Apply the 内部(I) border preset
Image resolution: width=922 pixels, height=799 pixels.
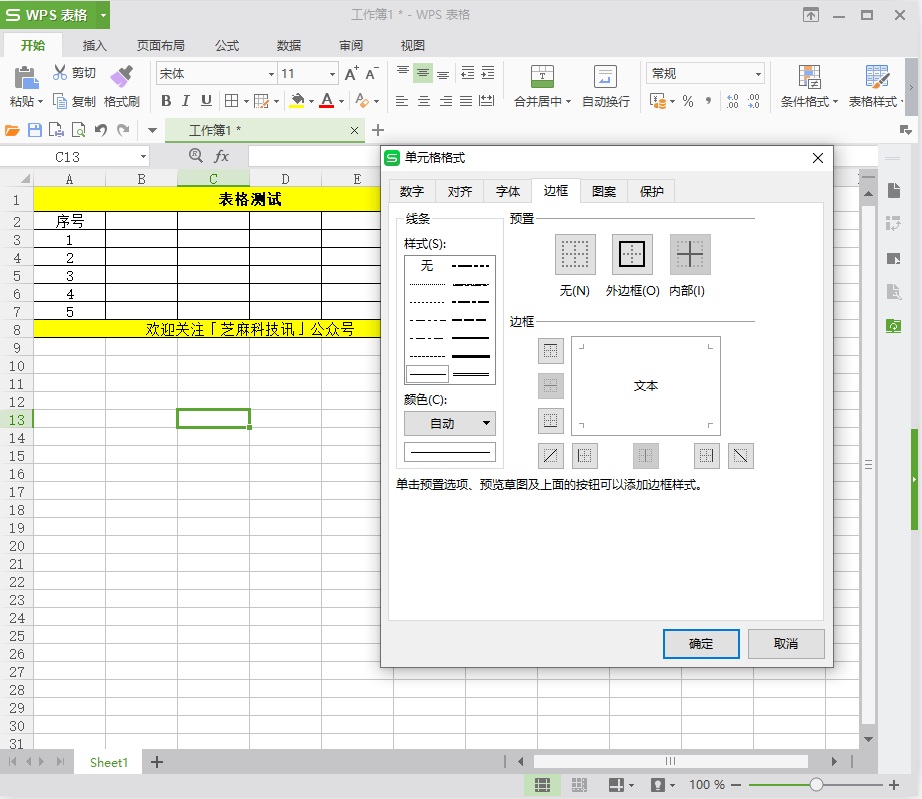click(x=690, y=255)
